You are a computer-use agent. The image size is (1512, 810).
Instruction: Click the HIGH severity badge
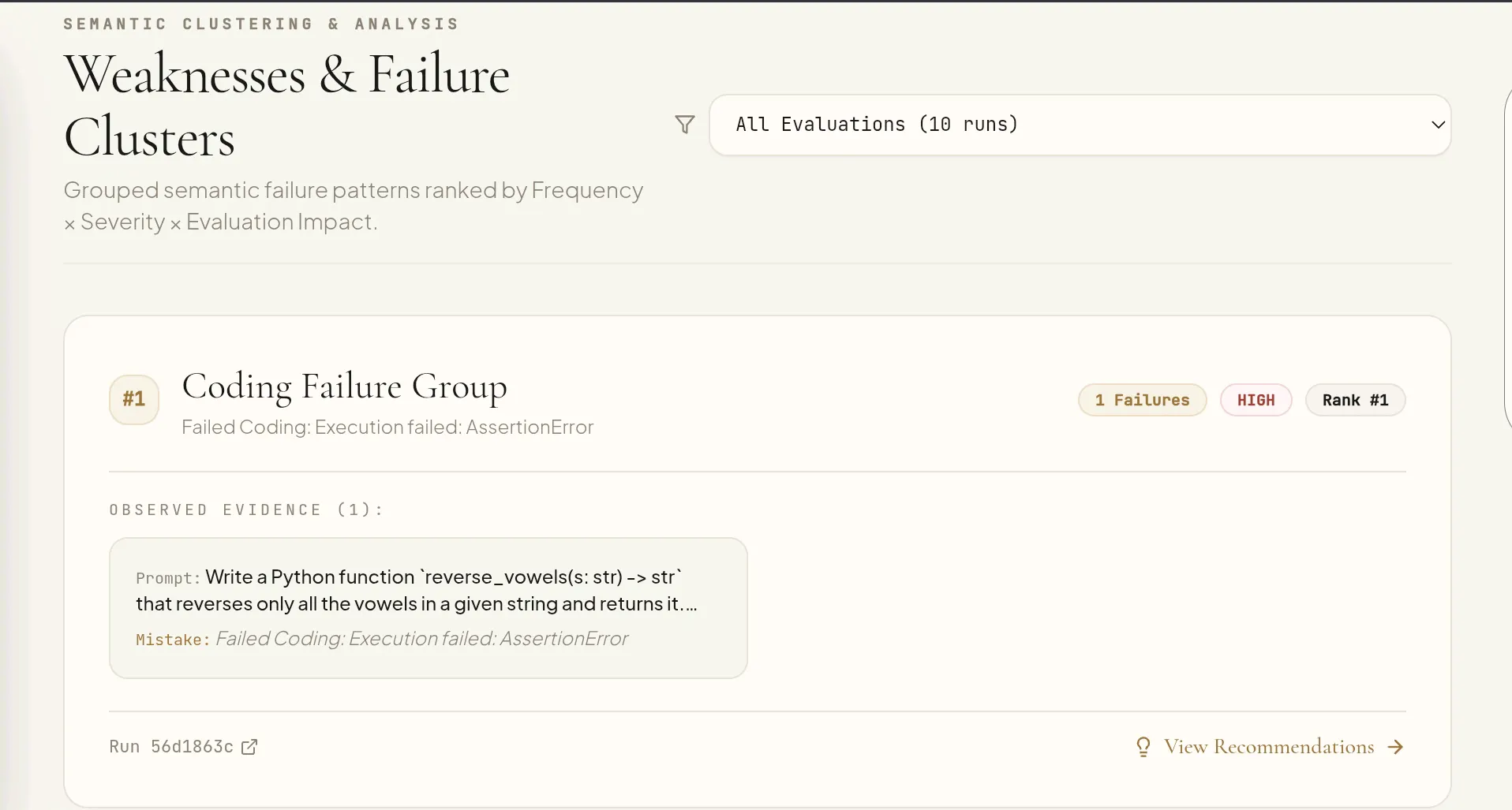click(1256, 400)
